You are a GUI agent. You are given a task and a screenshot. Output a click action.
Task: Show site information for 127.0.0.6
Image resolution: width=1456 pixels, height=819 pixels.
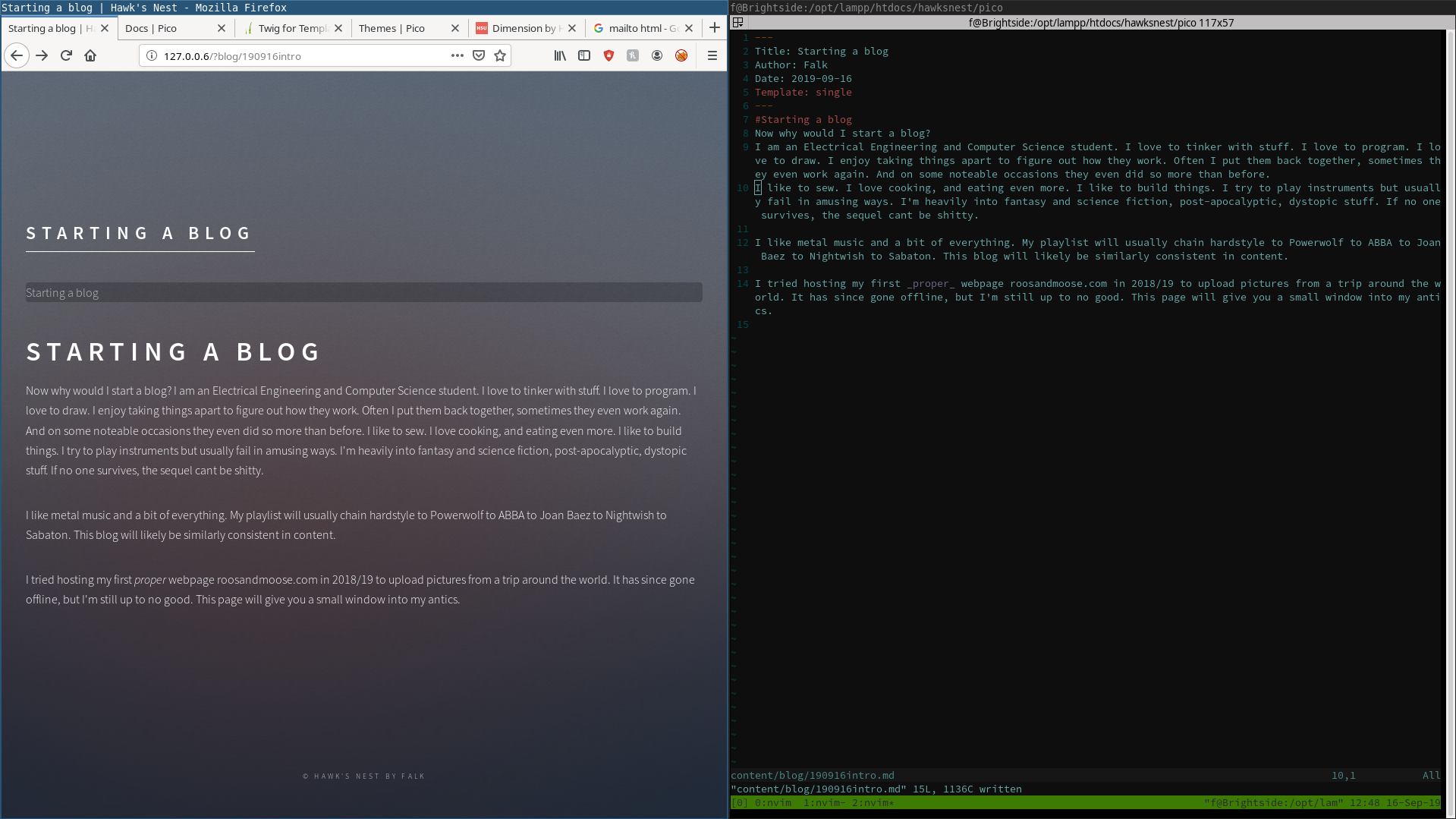point(151,55)
